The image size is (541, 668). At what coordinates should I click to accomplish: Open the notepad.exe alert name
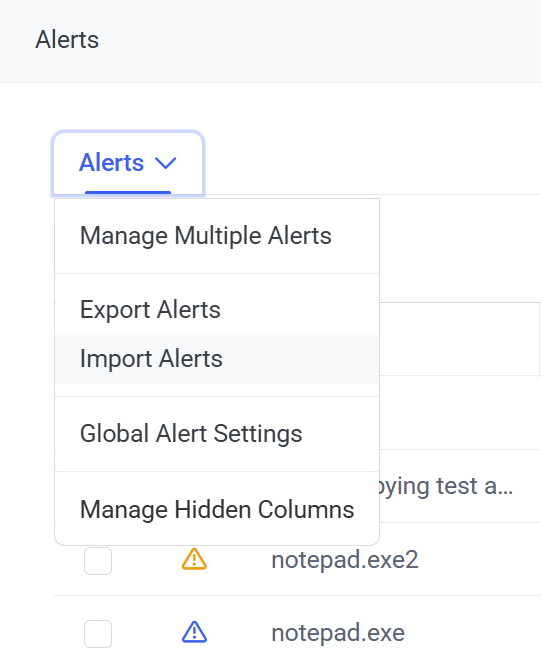[338, 633]
